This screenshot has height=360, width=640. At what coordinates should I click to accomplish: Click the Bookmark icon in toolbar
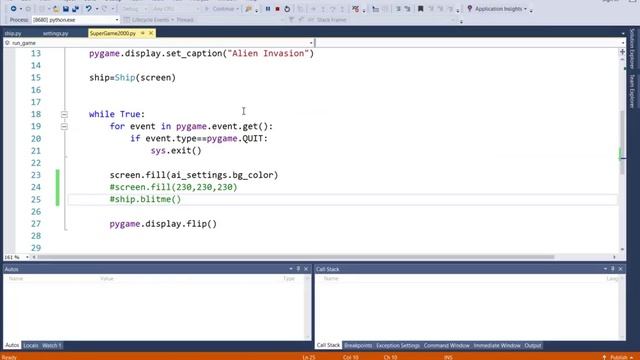(x=420, y=9)
